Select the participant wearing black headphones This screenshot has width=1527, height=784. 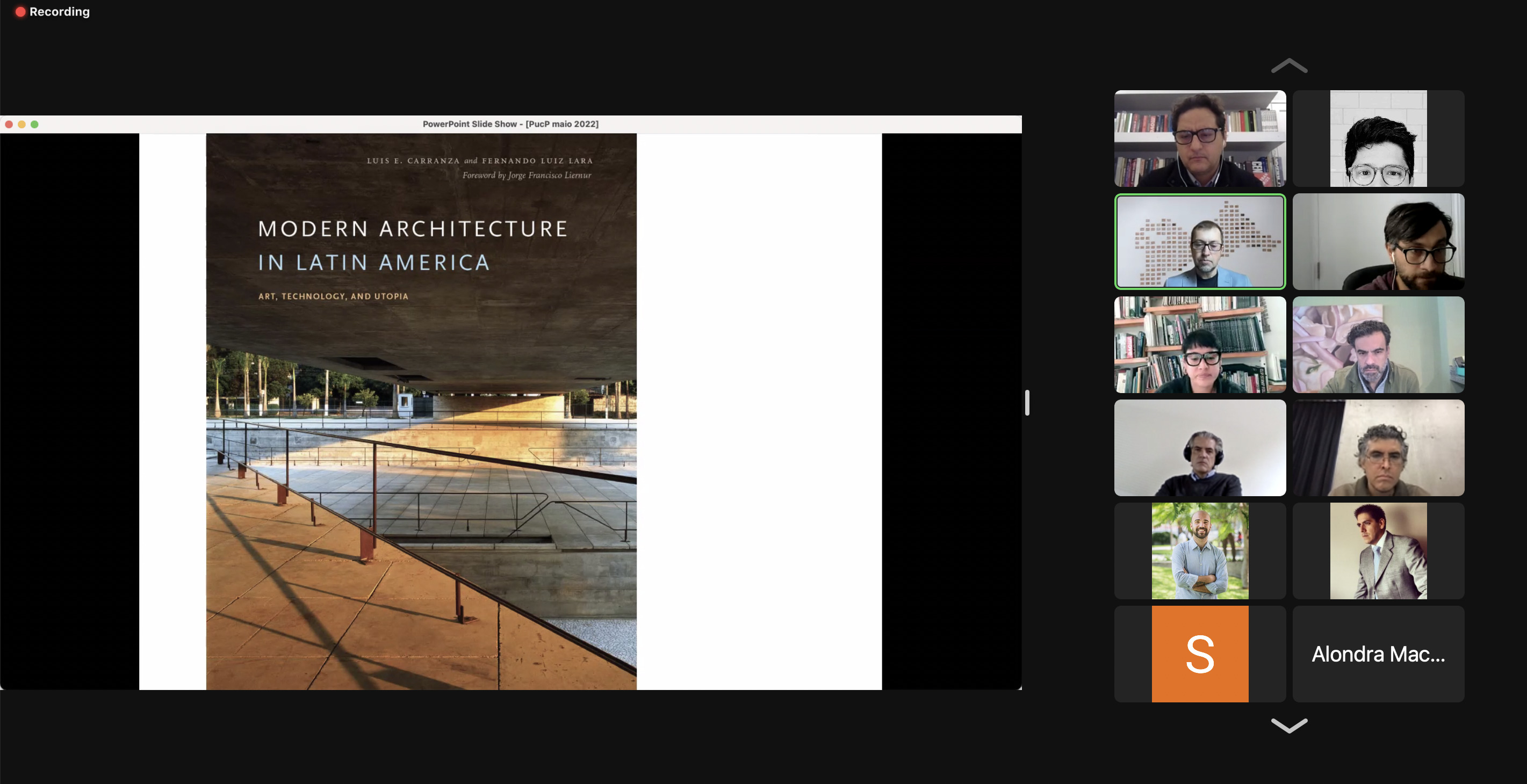(x=1200, y=447)
